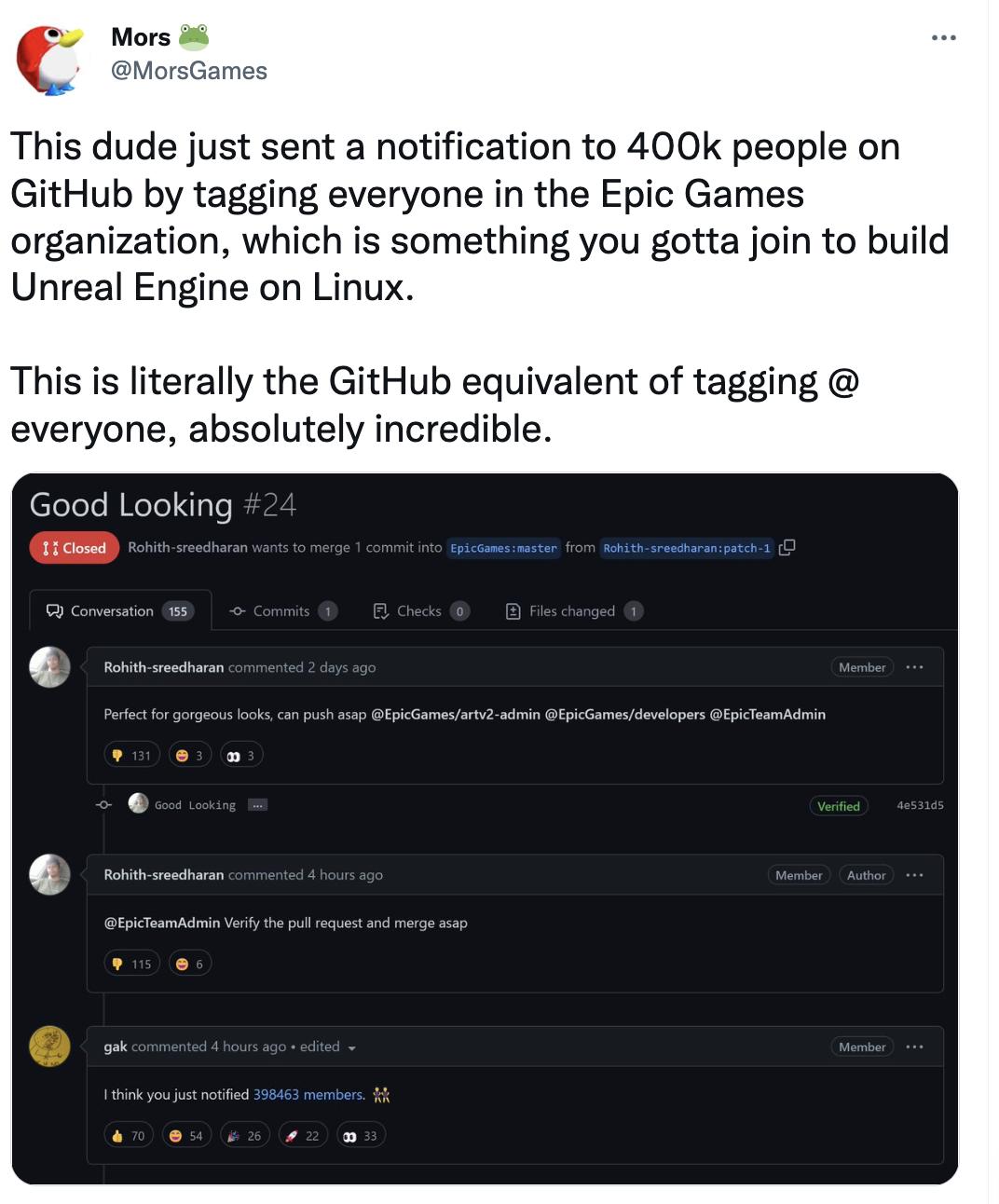Toggle the thumbs up reaction on gak's comment
This screenshot has height=1204, width=999.
(128, 1134)
